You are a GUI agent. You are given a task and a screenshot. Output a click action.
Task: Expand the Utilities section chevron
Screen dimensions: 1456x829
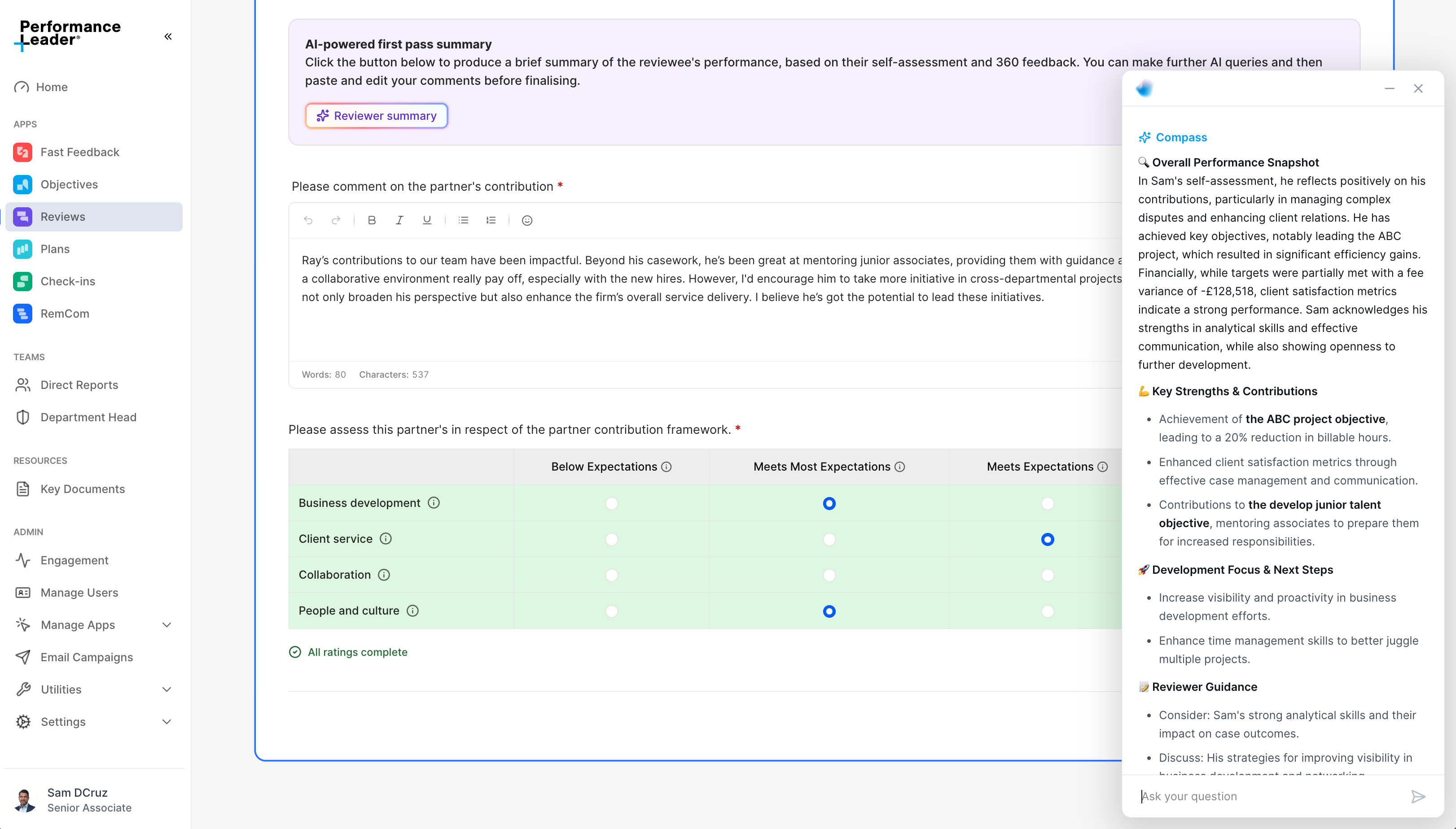[167, 689]
